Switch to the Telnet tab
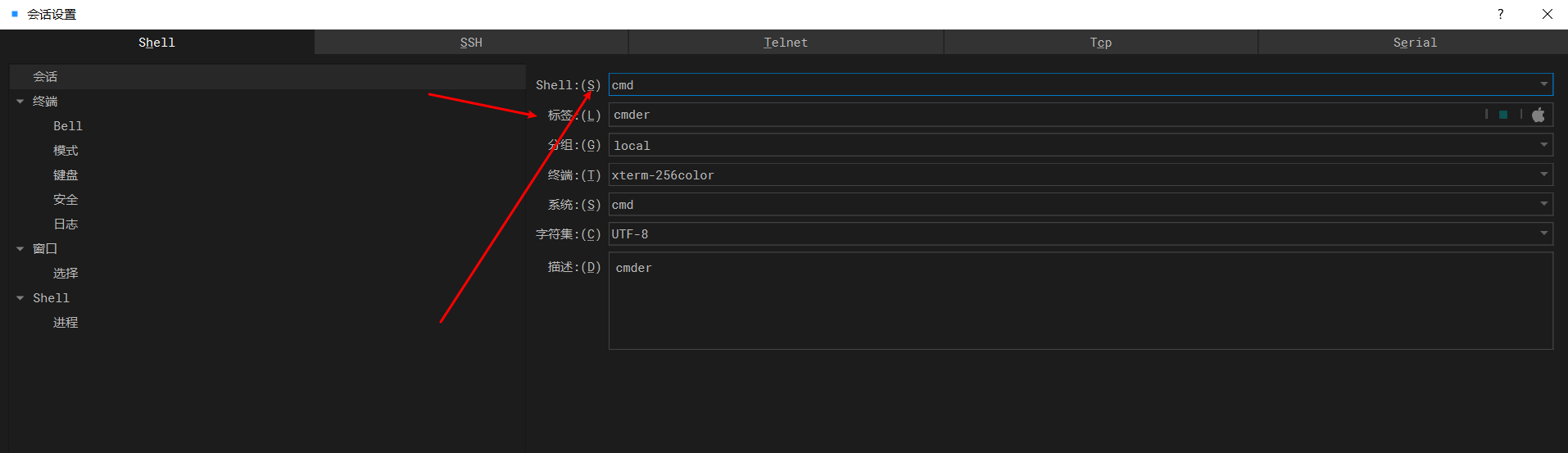 click(x=786, y=43)
